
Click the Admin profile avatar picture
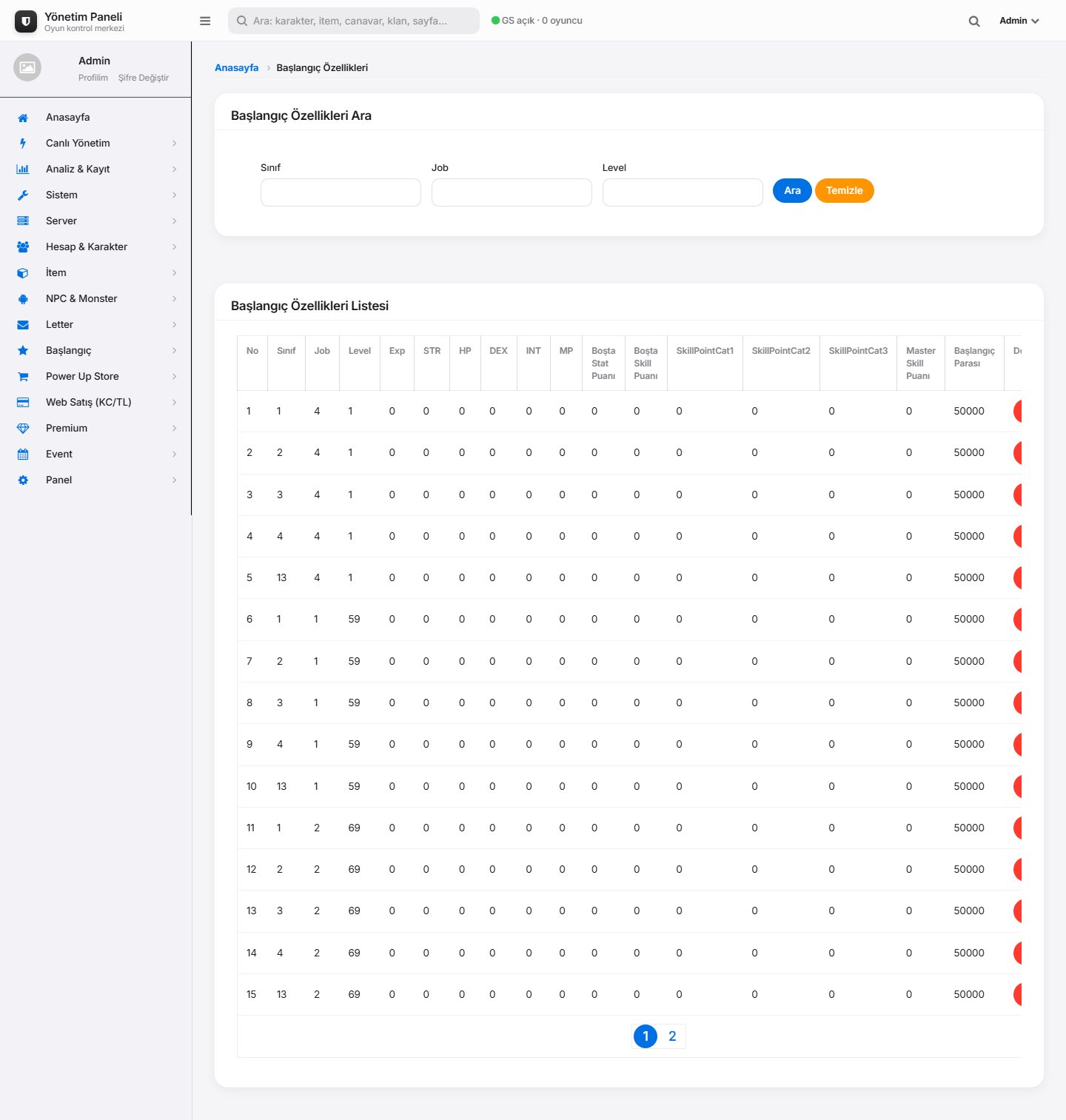pos(27,67)
